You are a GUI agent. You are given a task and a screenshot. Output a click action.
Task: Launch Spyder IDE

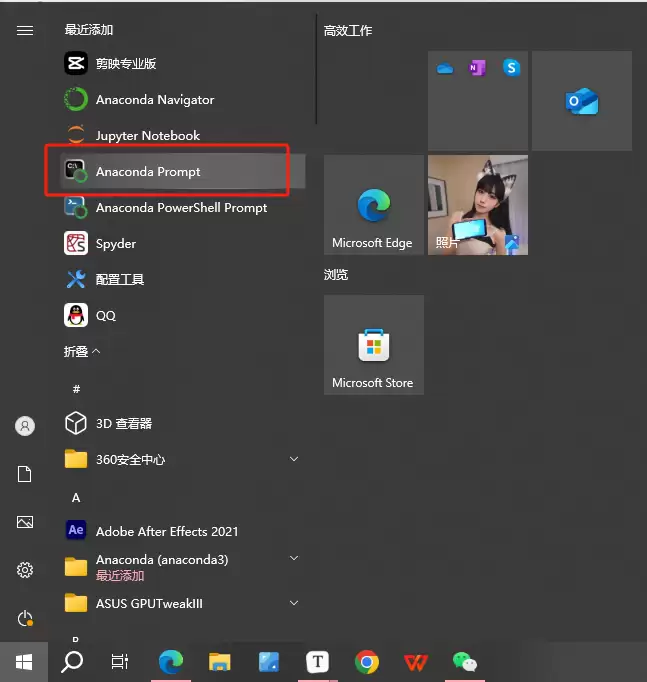pos(183,243)
